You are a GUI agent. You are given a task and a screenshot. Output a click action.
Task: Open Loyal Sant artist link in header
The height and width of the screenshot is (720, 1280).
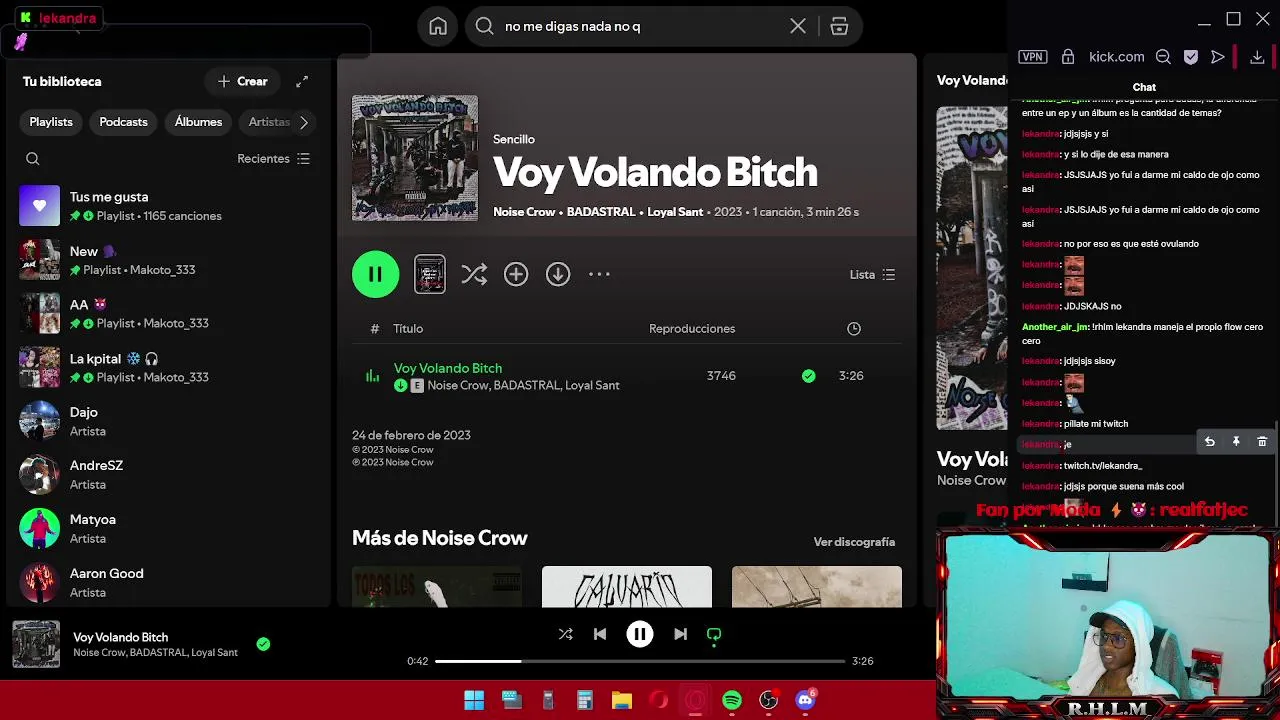pos(675,212)
